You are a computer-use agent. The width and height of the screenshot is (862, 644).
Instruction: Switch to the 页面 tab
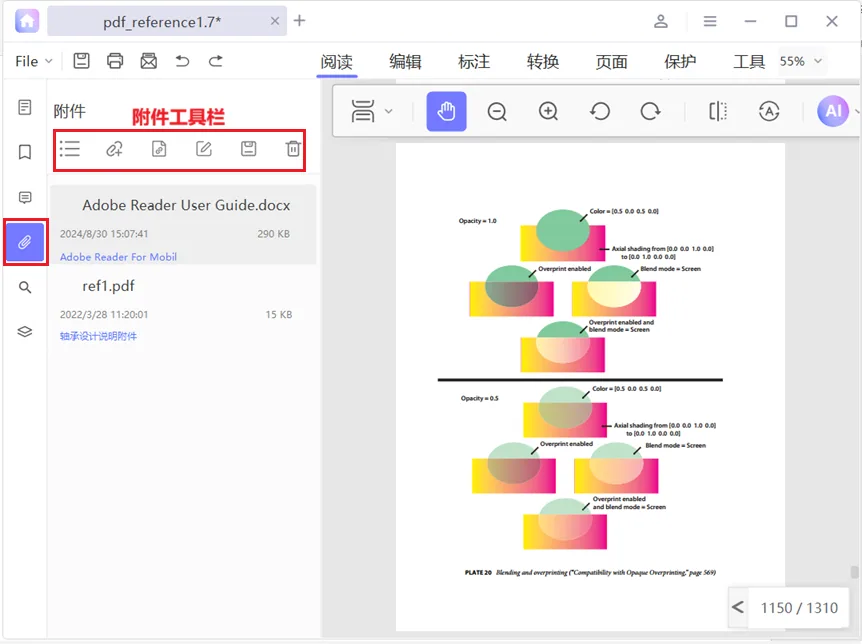611,62
